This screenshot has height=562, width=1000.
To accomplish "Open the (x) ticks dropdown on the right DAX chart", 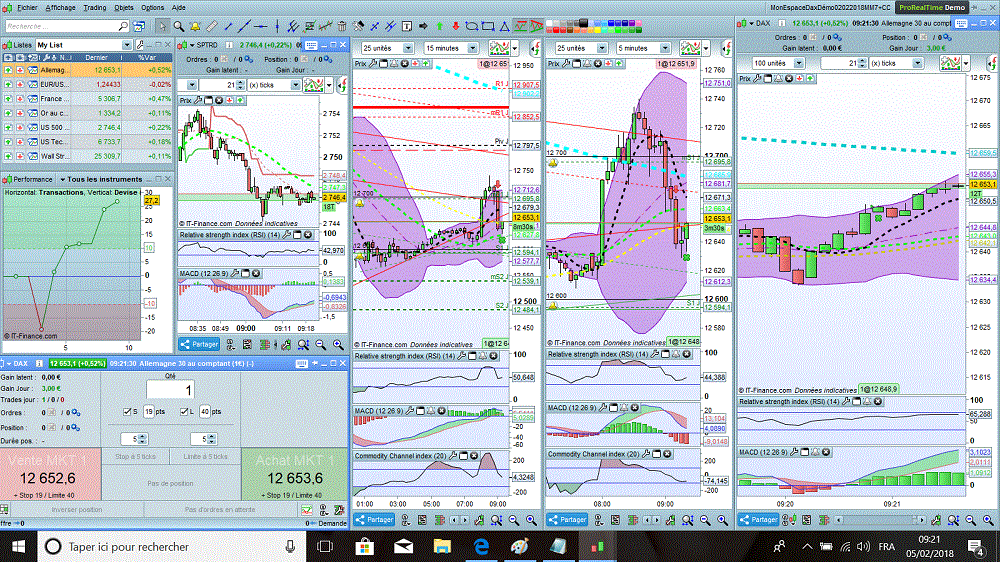I will (917, 63).
